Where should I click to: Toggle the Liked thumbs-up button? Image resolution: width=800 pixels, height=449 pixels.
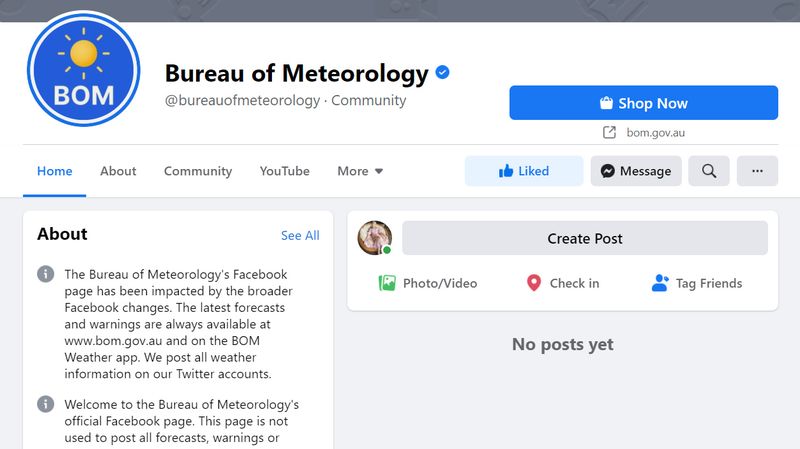tap(524, 171)
